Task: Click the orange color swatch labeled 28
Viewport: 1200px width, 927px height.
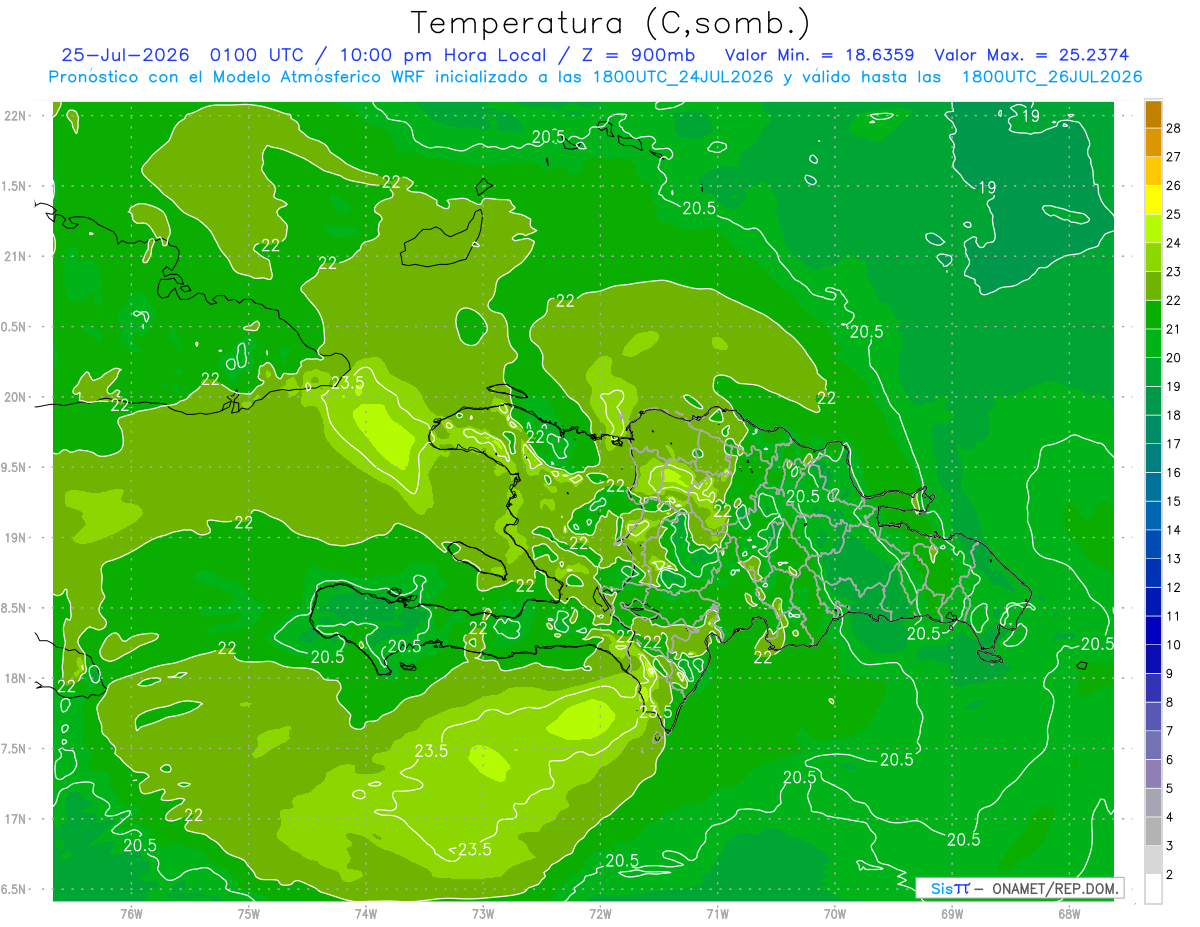Action: [1153, 115]
